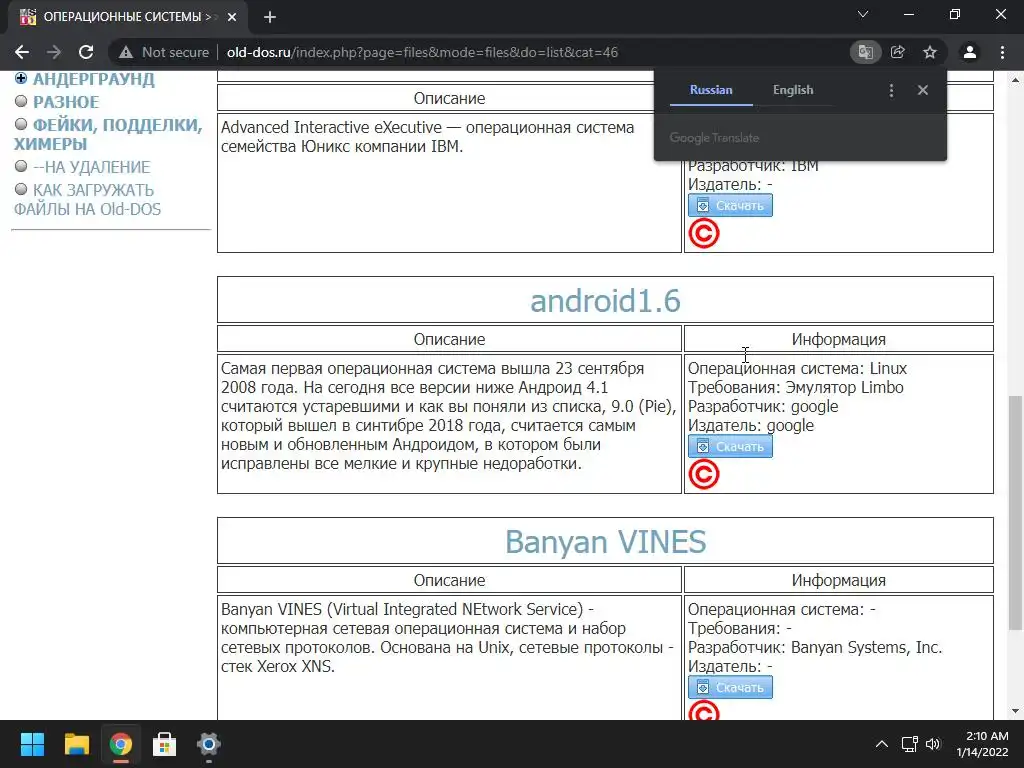Click the Chrome icon in the taskbar
This screenshot has height=768, width=1024.
click(x=121, y=744)
